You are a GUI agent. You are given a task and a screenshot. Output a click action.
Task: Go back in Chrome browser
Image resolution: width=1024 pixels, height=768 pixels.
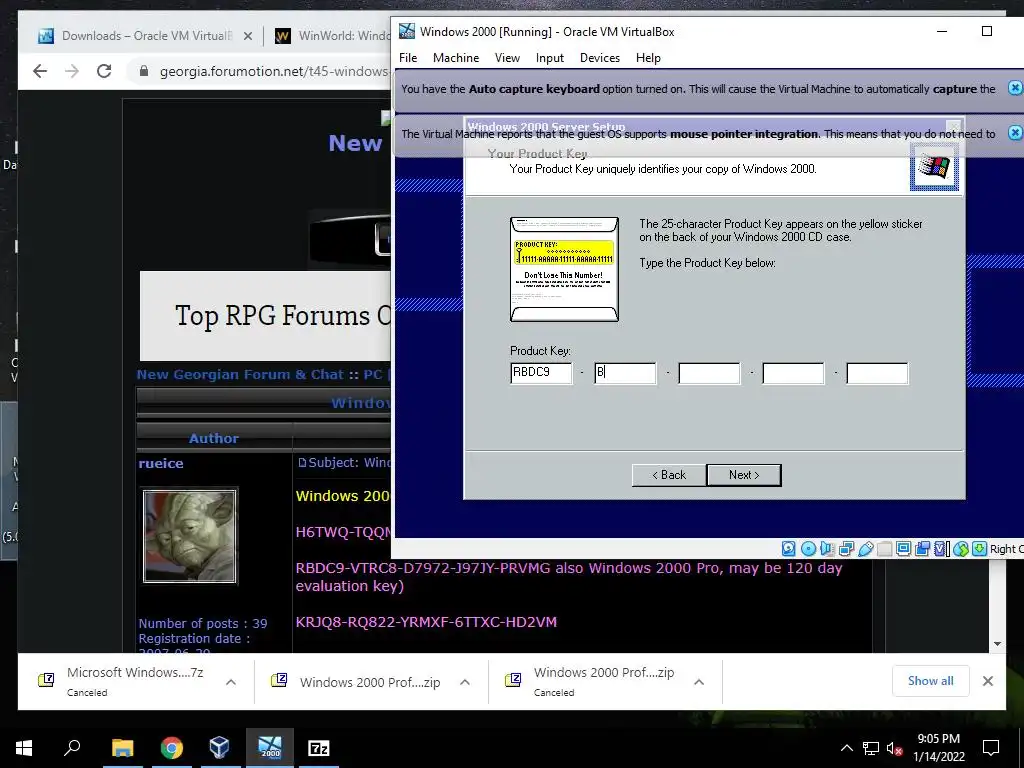pyautogui.click(x=40, y=71)
